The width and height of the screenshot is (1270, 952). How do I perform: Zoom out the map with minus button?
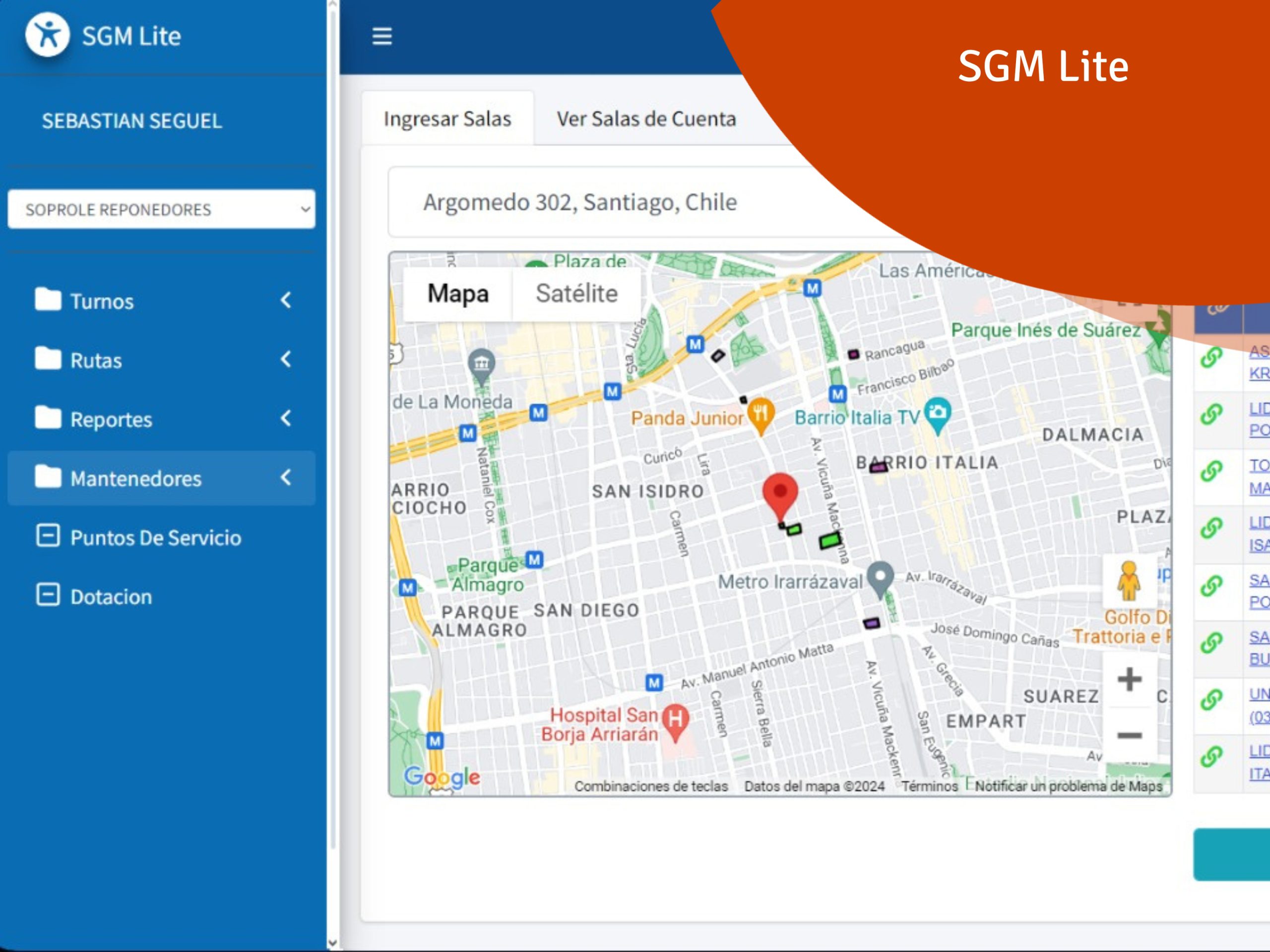point(1129,735)
